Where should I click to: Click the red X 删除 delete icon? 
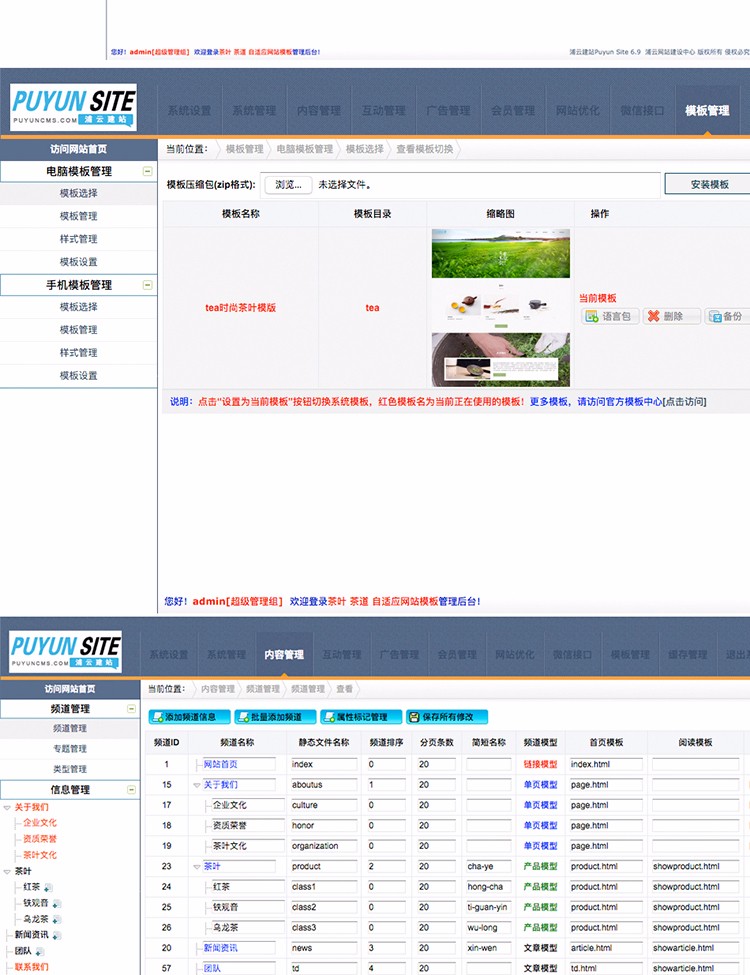coord(653,317)
